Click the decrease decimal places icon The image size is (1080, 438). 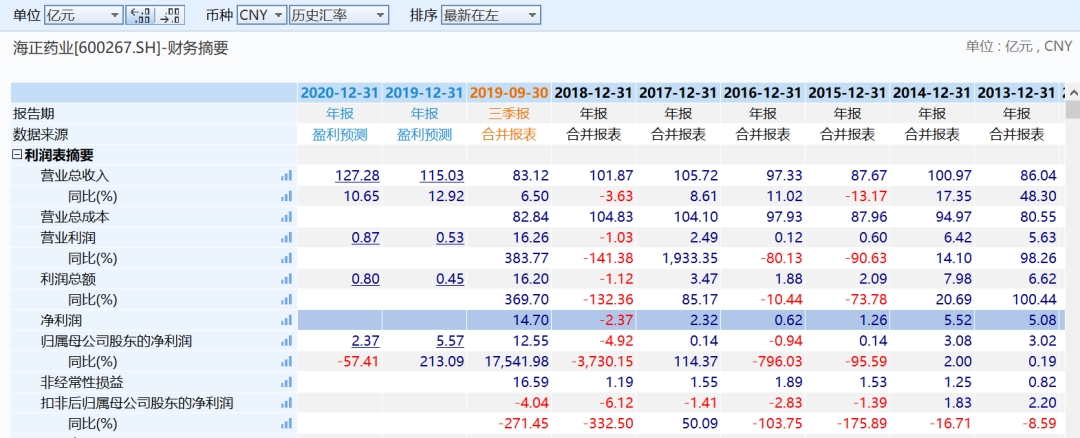point(169,14)
